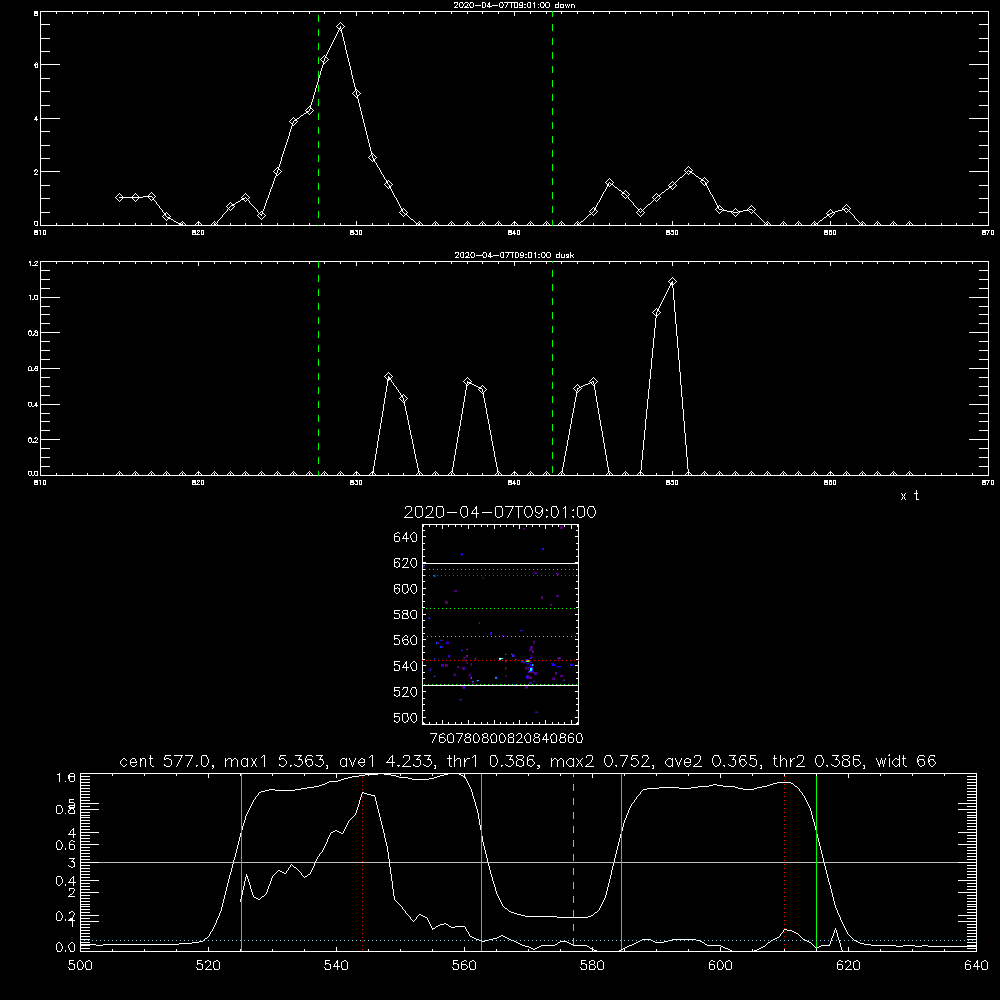
Task: Click the 540 tick label on bottom plot axis
Action: [x=336, y=966]
